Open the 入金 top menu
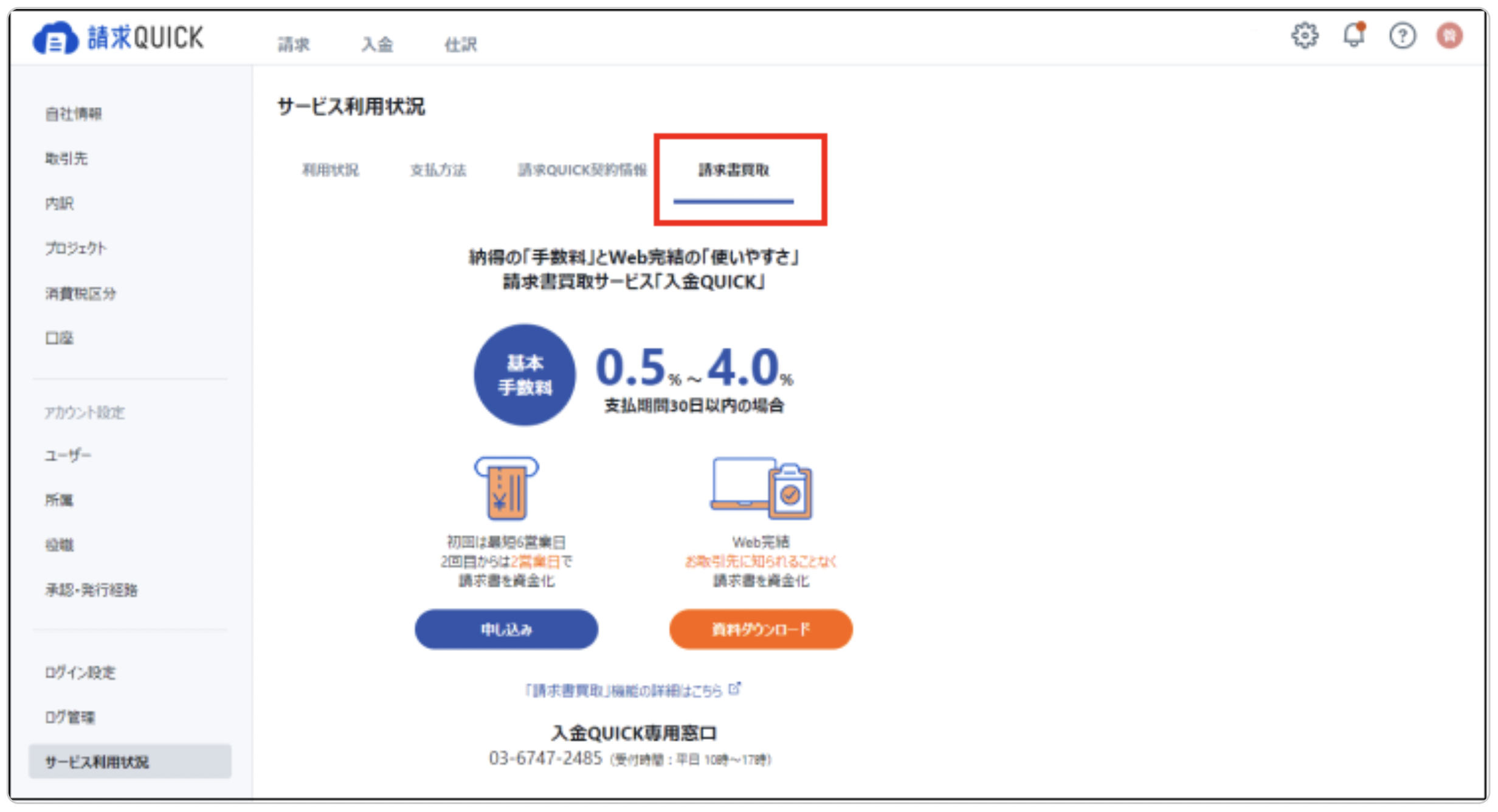This screenshot has height=812, width=1498. coord(377,44)
